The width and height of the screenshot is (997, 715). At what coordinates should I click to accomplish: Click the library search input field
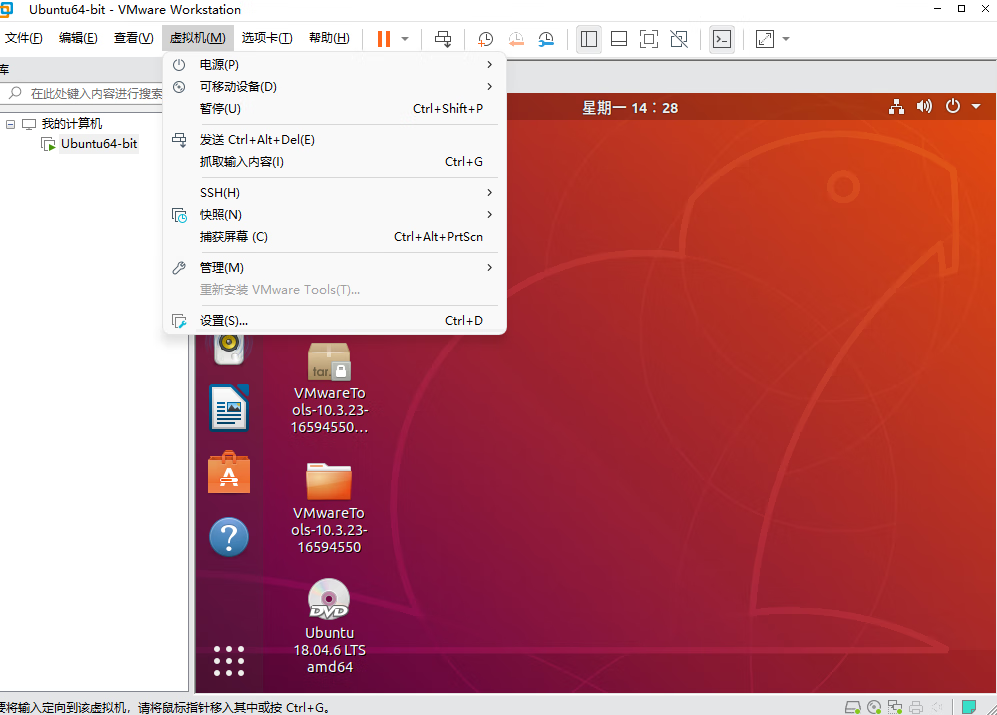point(95,93)
